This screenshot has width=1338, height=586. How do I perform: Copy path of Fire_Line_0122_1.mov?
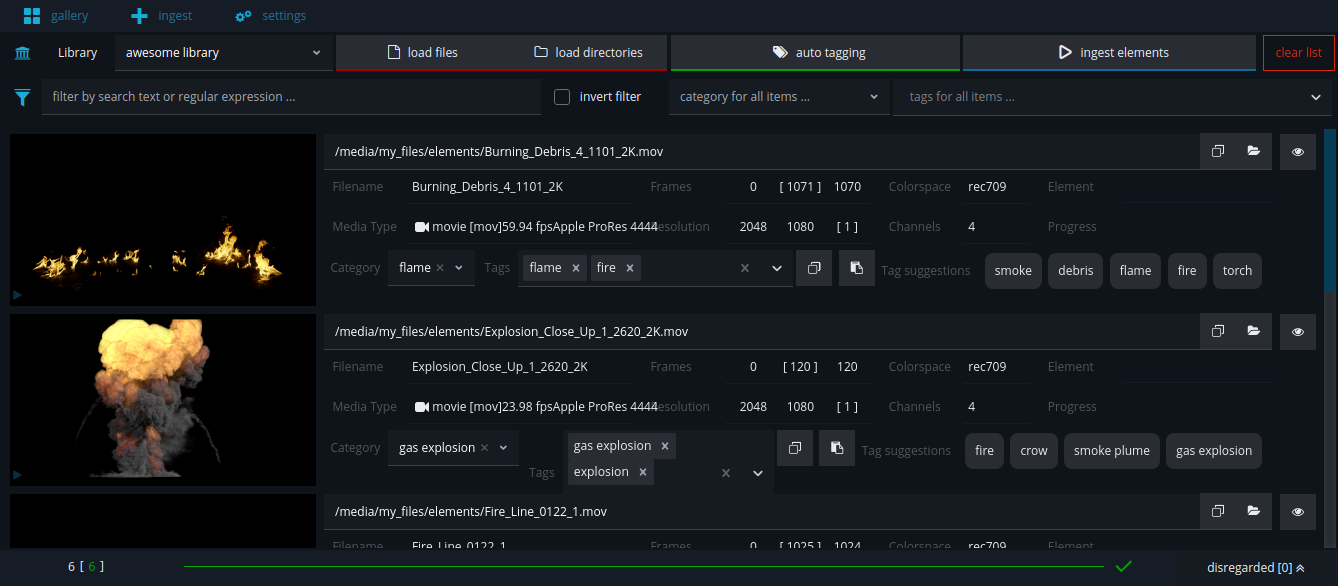1218,511
